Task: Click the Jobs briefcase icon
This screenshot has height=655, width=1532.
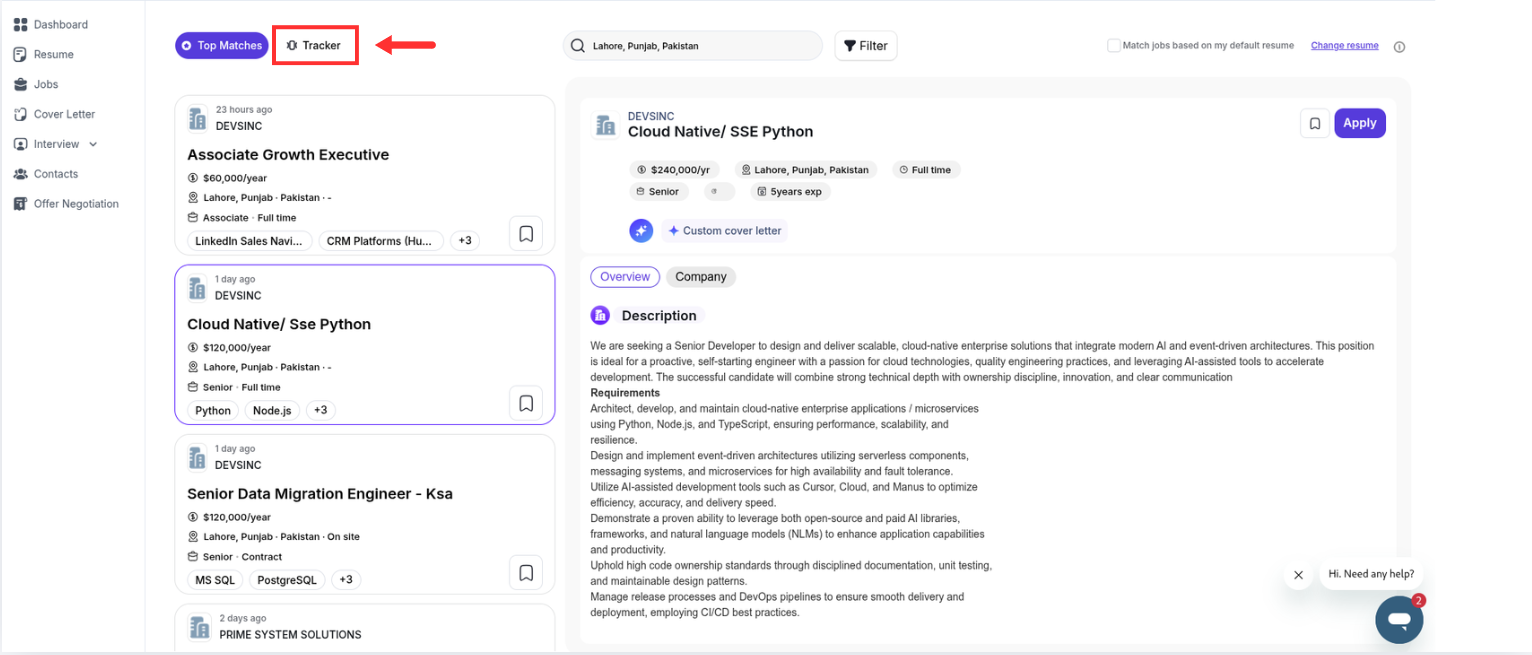Action: [20, 84]
